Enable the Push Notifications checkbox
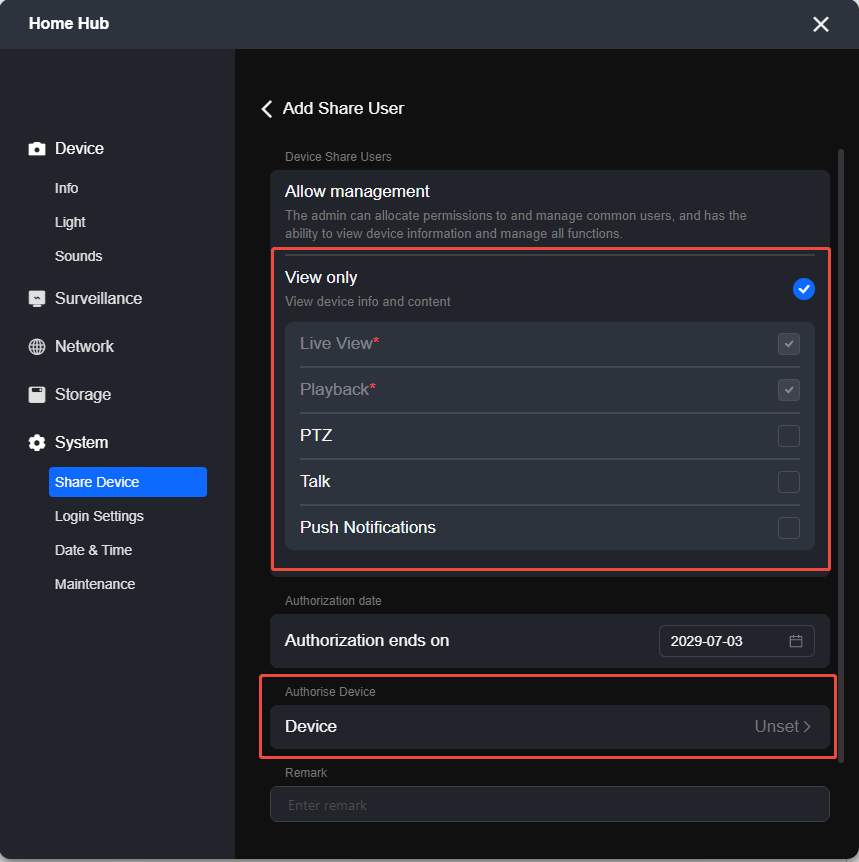 [789, 528]
